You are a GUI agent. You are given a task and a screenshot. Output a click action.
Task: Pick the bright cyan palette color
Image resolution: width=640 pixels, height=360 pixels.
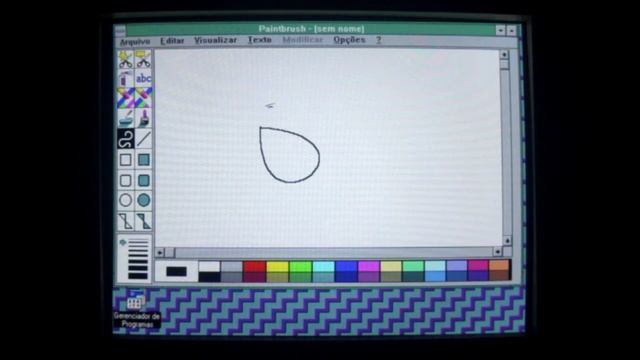coord(323,267)
